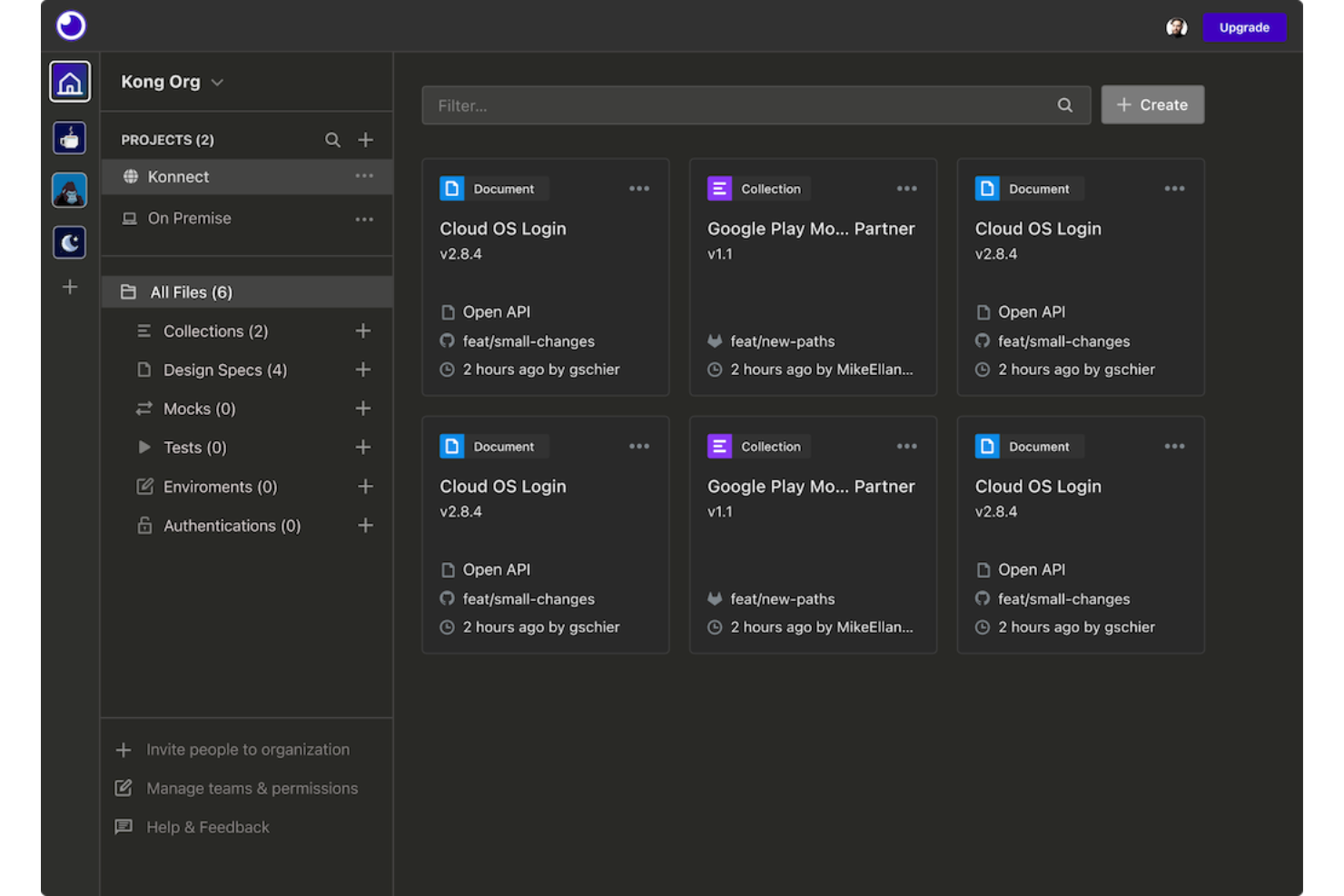This screenshot has height=896, width=1344.
Task: Add a new environment with plus
Action: [x=365, y=487]
